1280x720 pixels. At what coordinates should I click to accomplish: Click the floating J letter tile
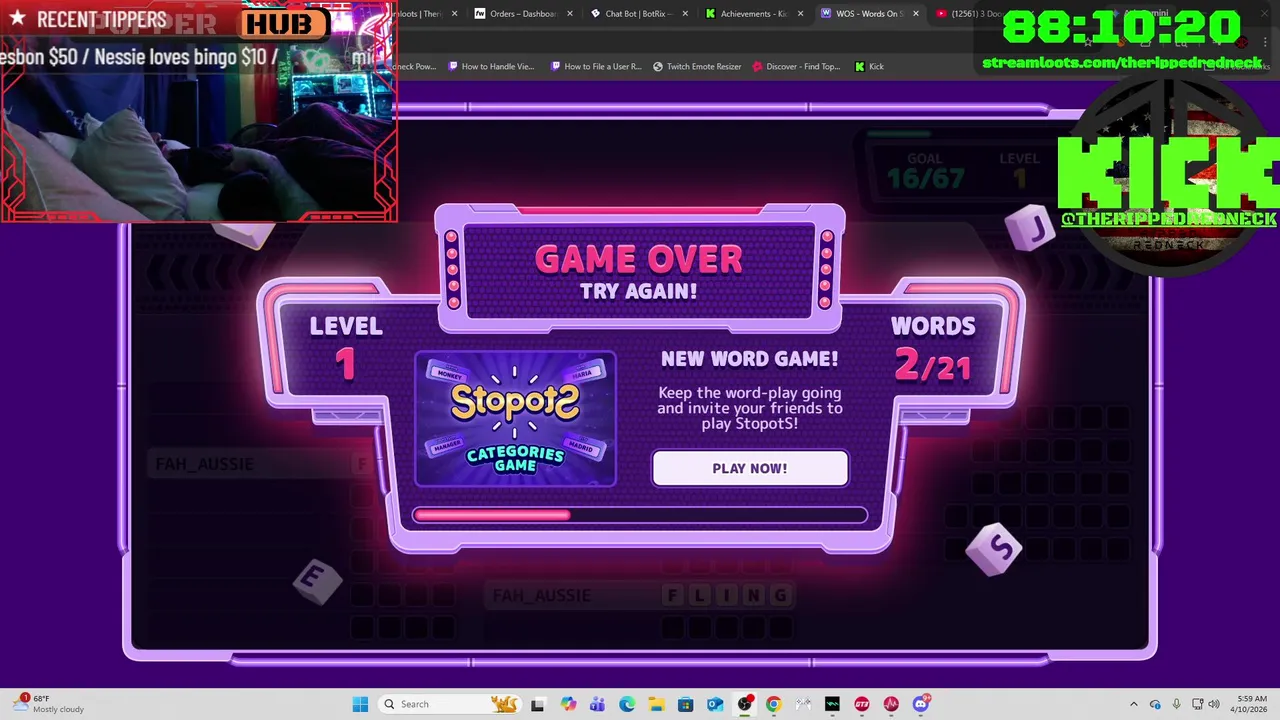(x=1031, y=229)
